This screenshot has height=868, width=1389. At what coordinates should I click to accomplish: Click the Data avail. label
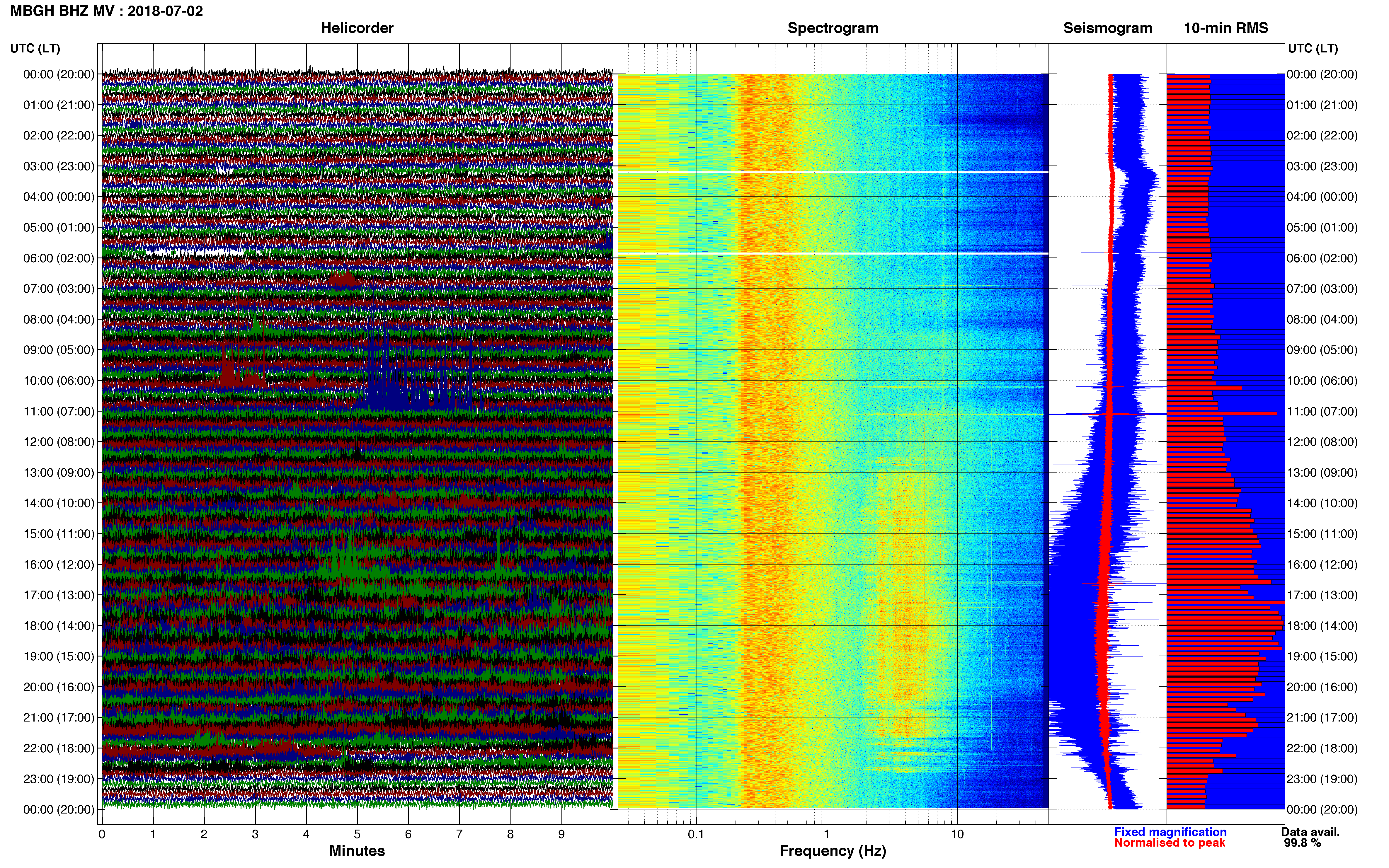click(1310, 832)
